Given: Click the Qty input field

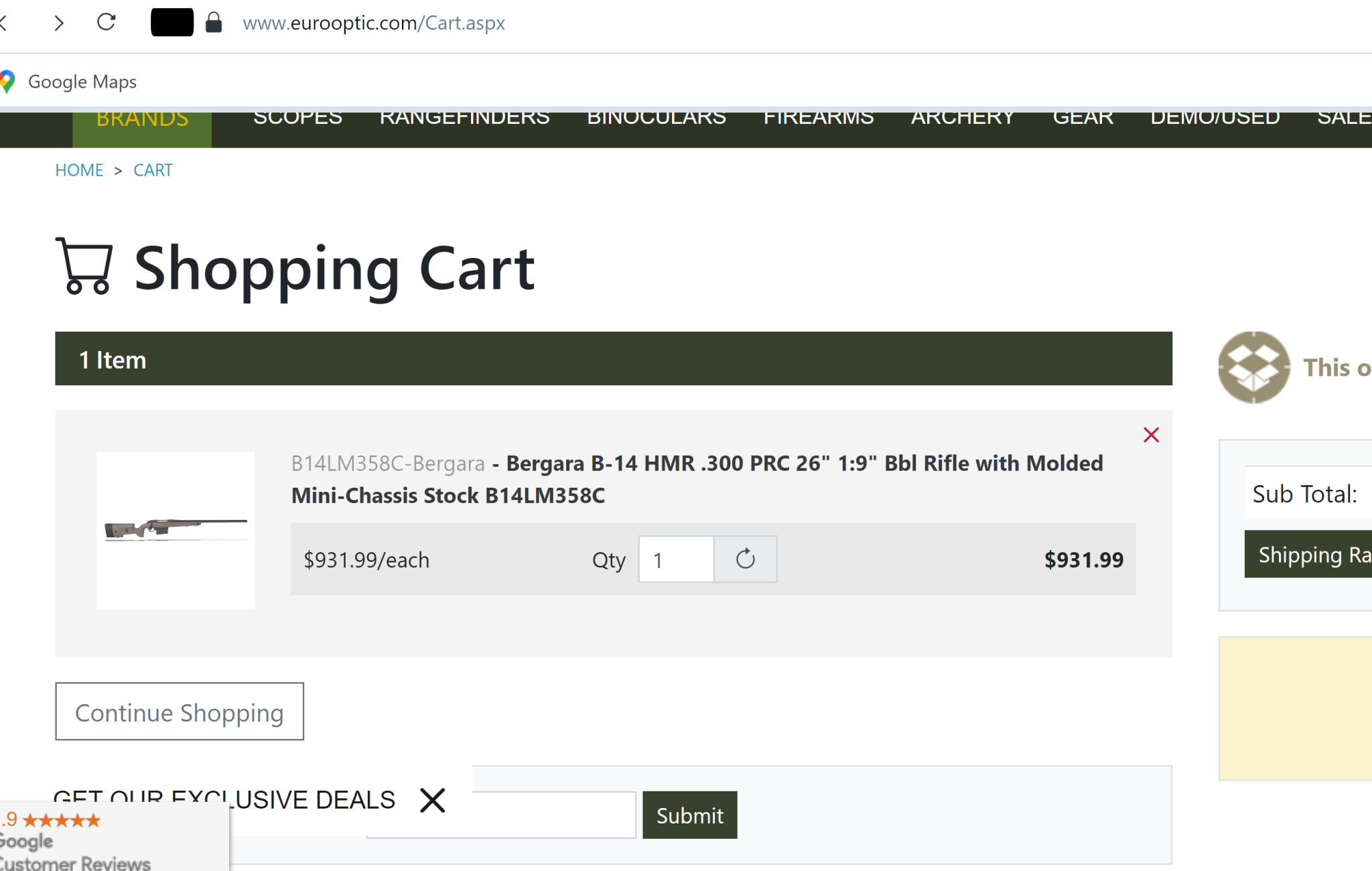Looking at the screenshot, I should tap(676, 559).
